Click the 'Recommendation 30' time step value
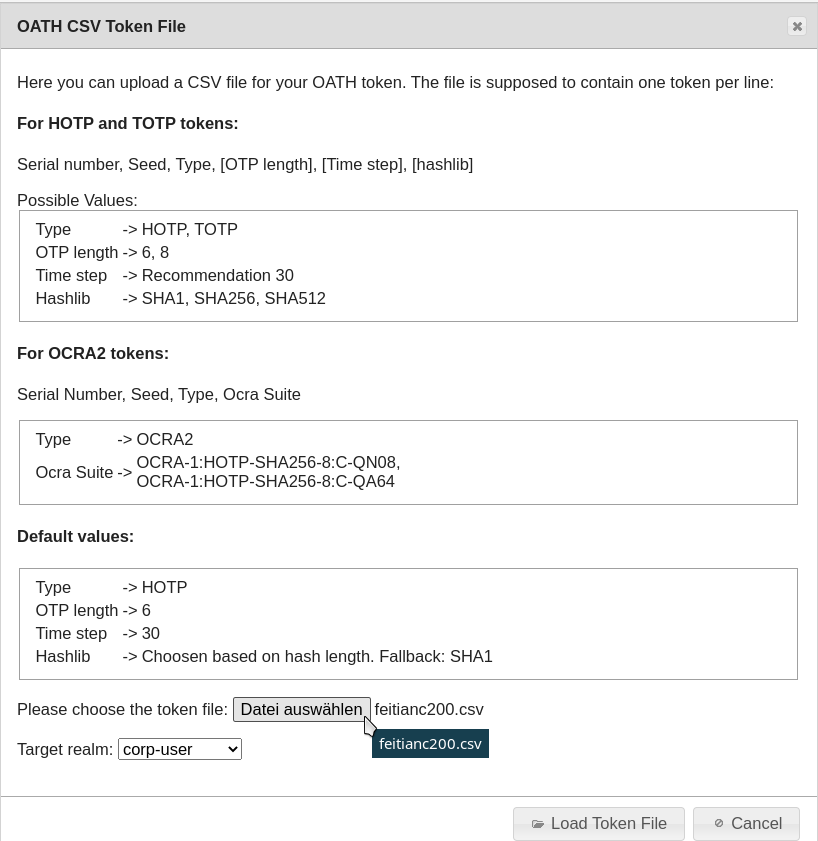This screenshot has width=818, height=841. pos(217,275)
